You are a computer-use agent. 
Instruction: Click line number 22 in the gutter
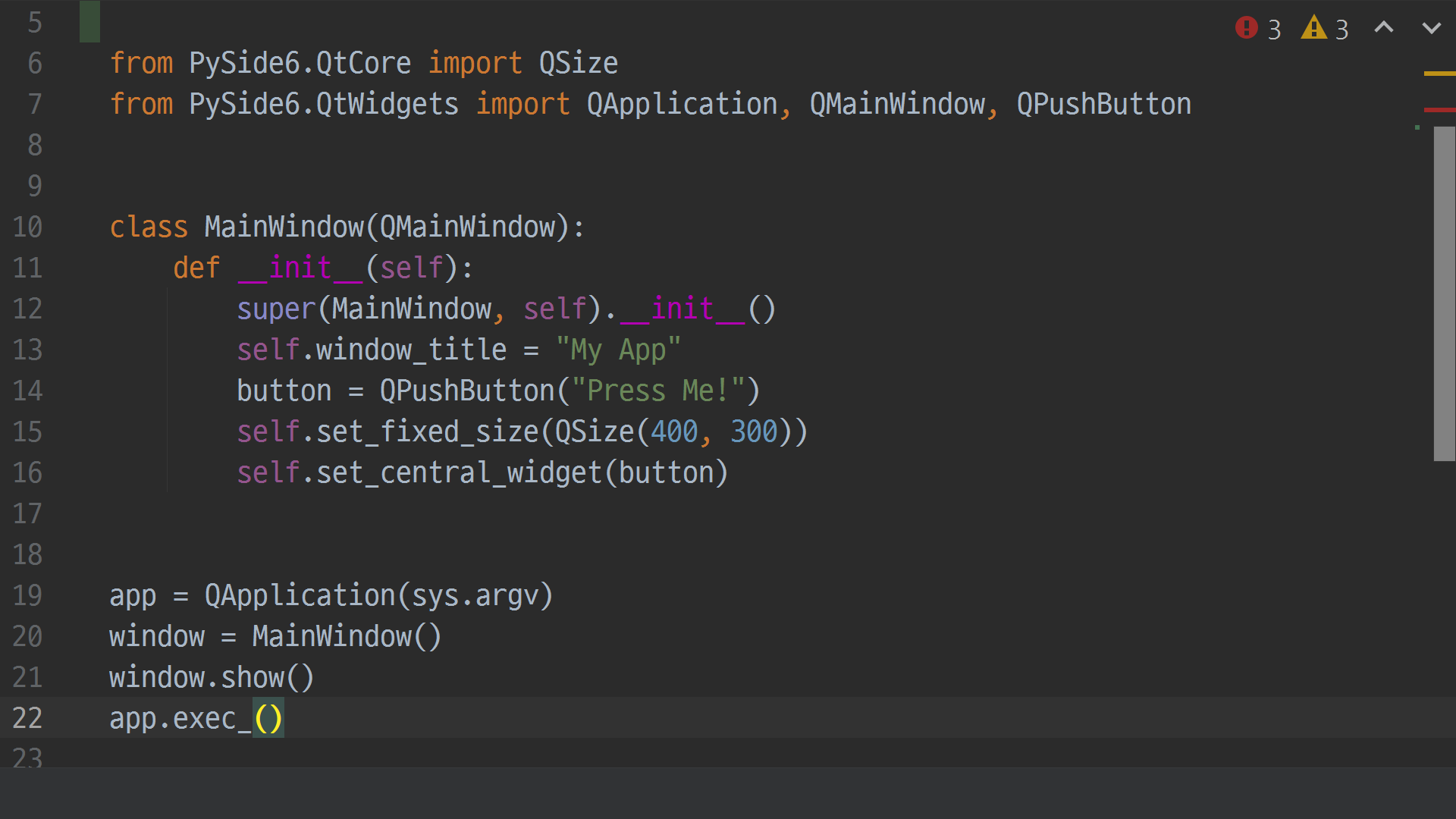pos(27,718)
